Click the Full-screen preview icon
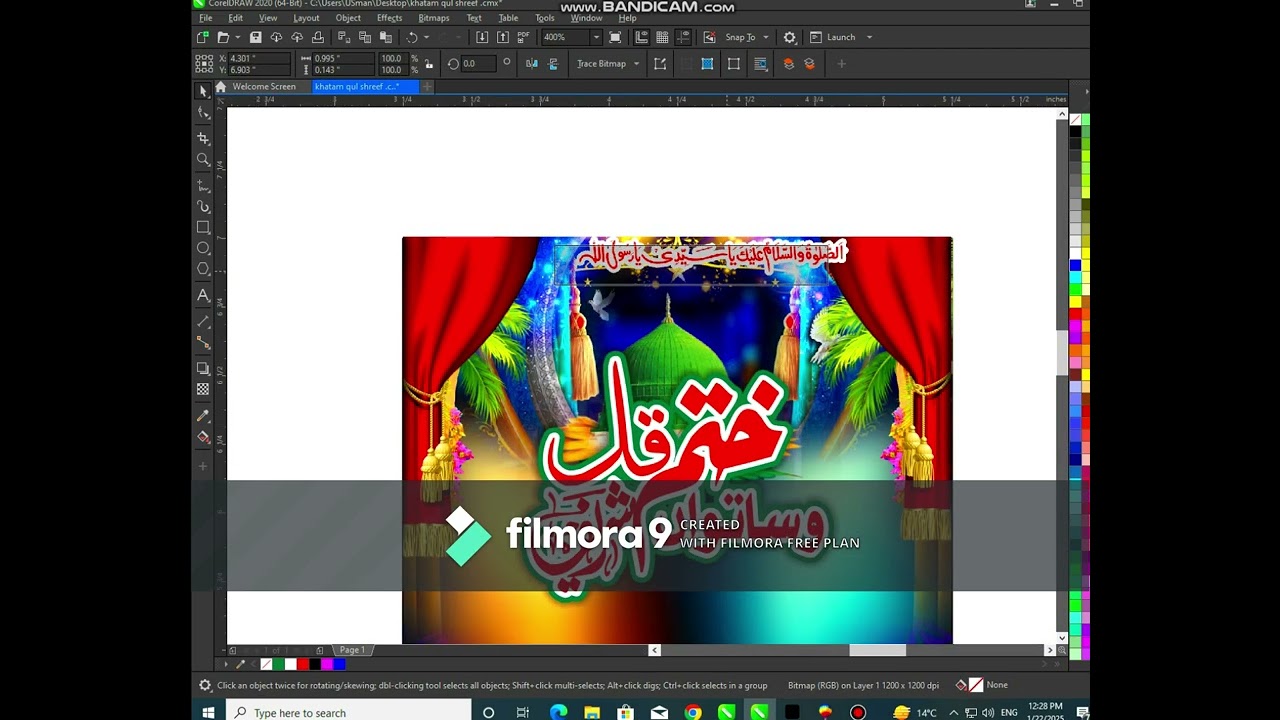The image size is (1280, 720). click(x=615, y=37)
